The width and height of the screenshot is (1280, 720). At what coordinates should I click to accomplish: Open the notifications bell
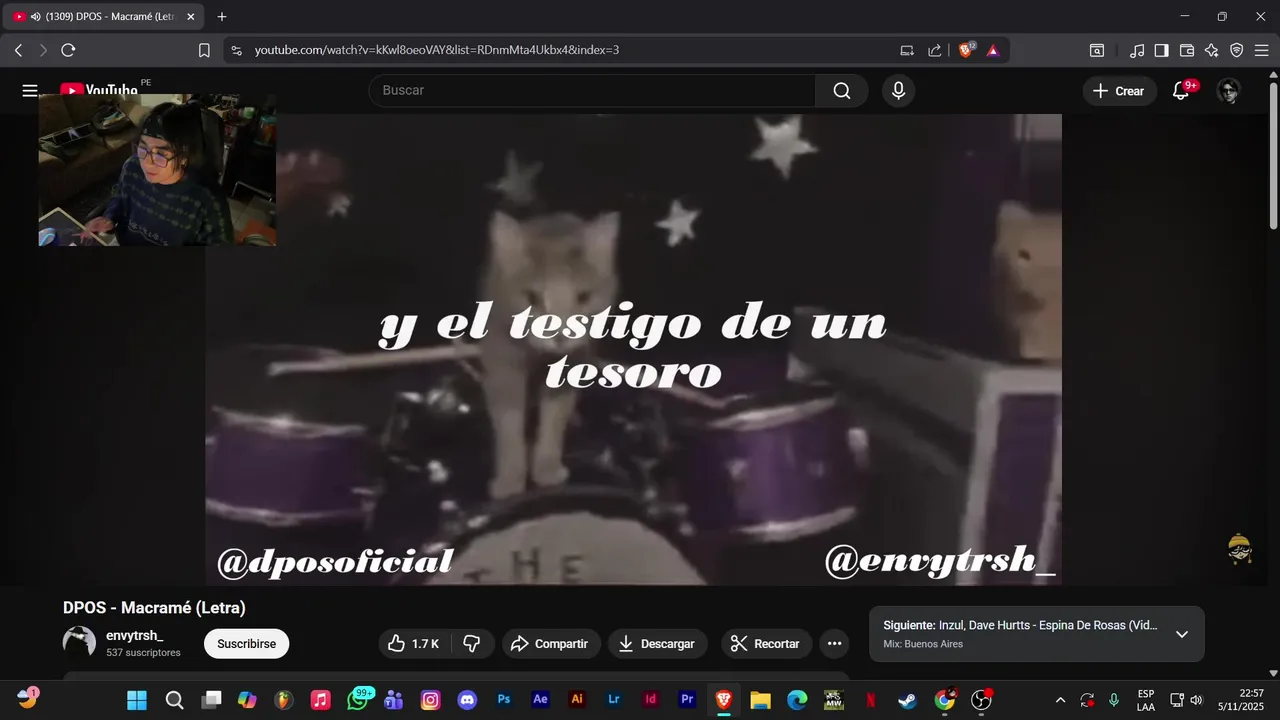[1181, 91]
